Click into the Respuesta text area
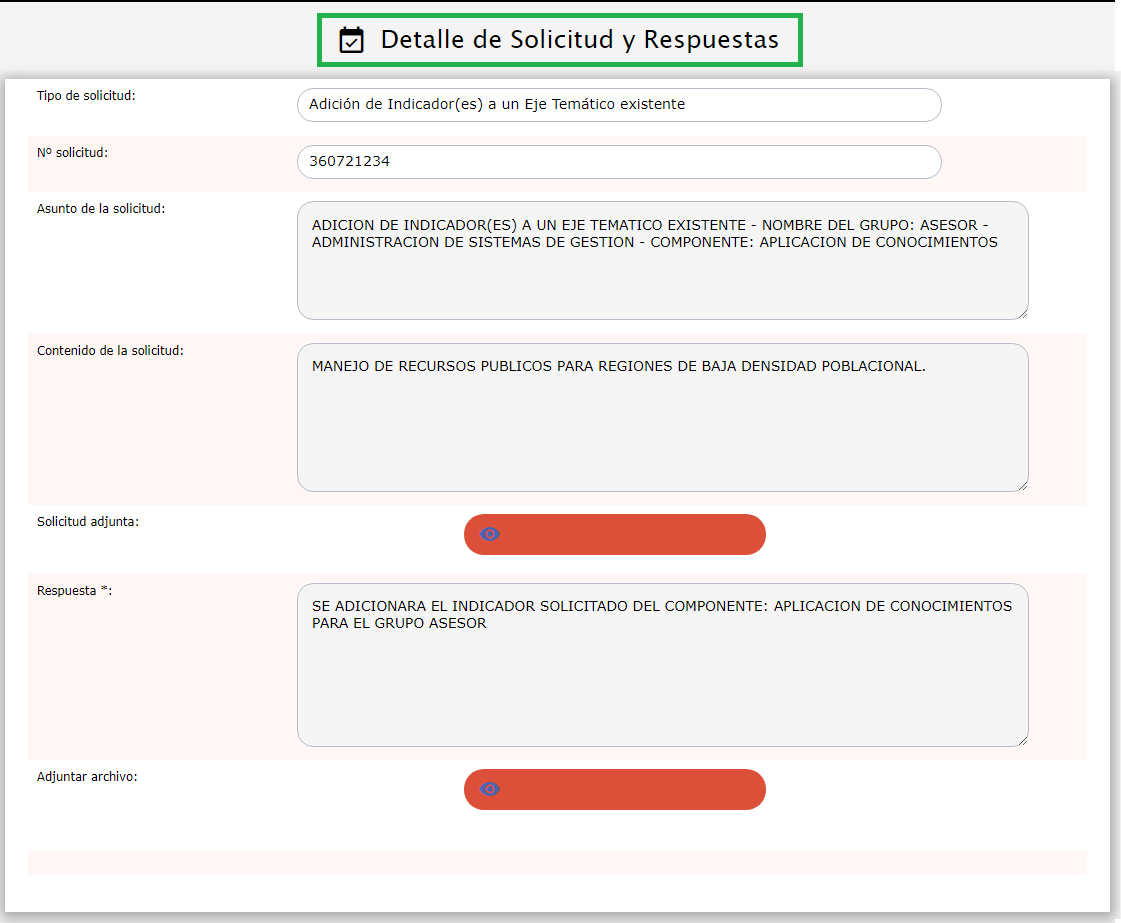1121x923 pixels. 662,680
